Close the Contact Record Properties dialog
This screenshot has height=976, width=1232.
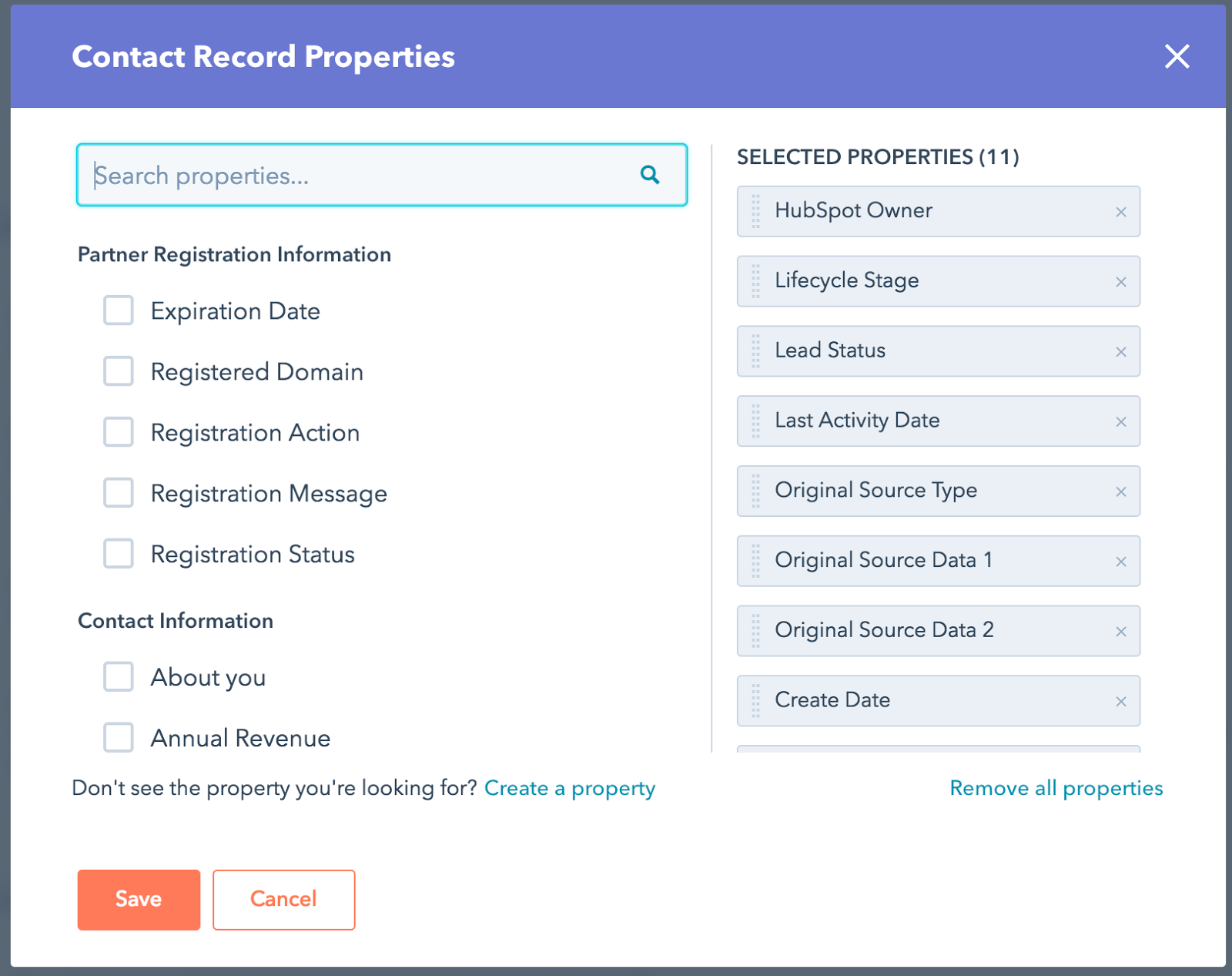pos(1177,56)
